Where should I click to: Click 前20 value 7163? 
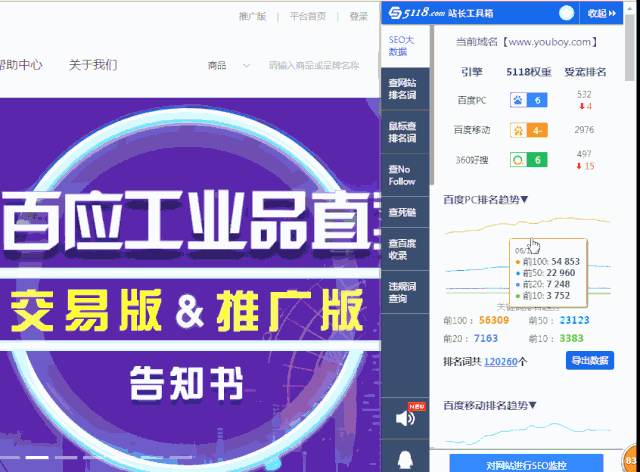click(x=486, y=338)
